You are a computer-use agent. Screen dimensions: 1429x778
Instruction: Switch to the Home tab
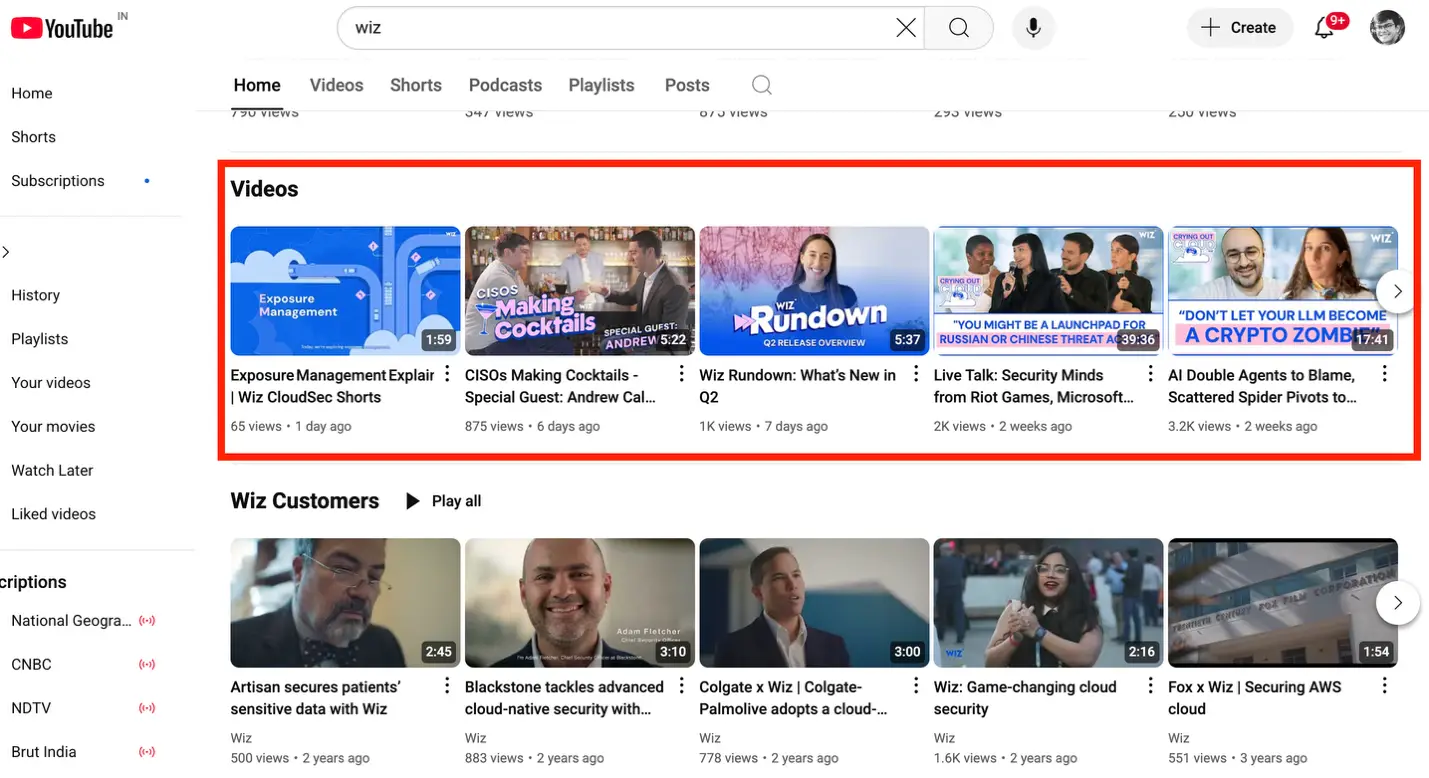click(257, 85)
